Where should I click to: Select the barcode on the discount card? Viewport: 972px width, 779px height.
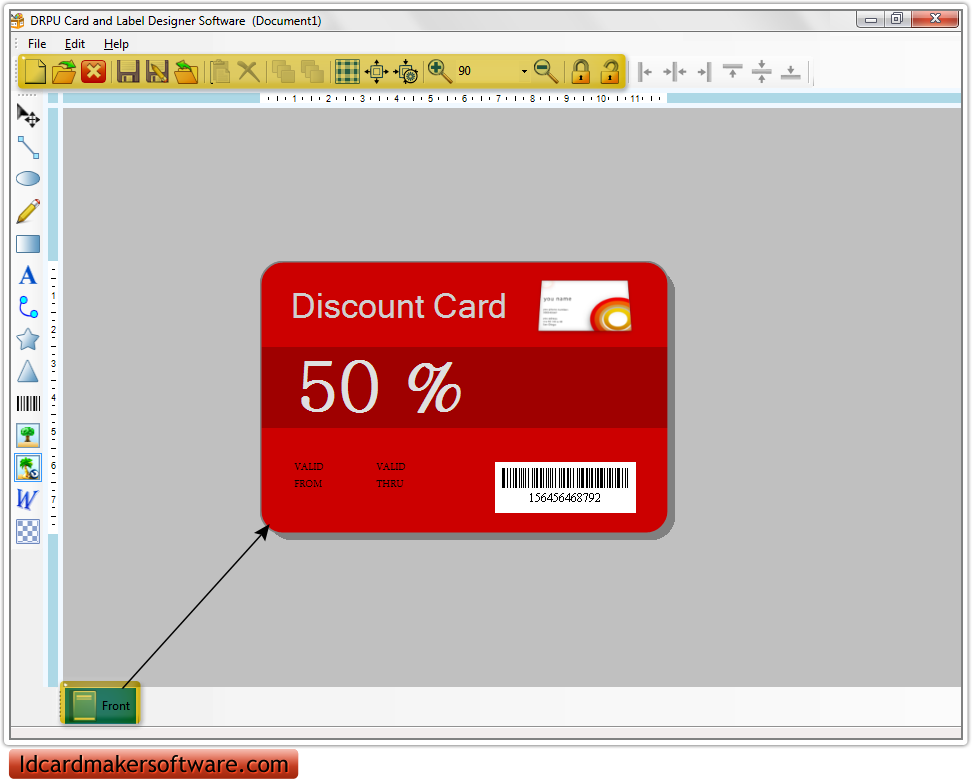(565, 487)
